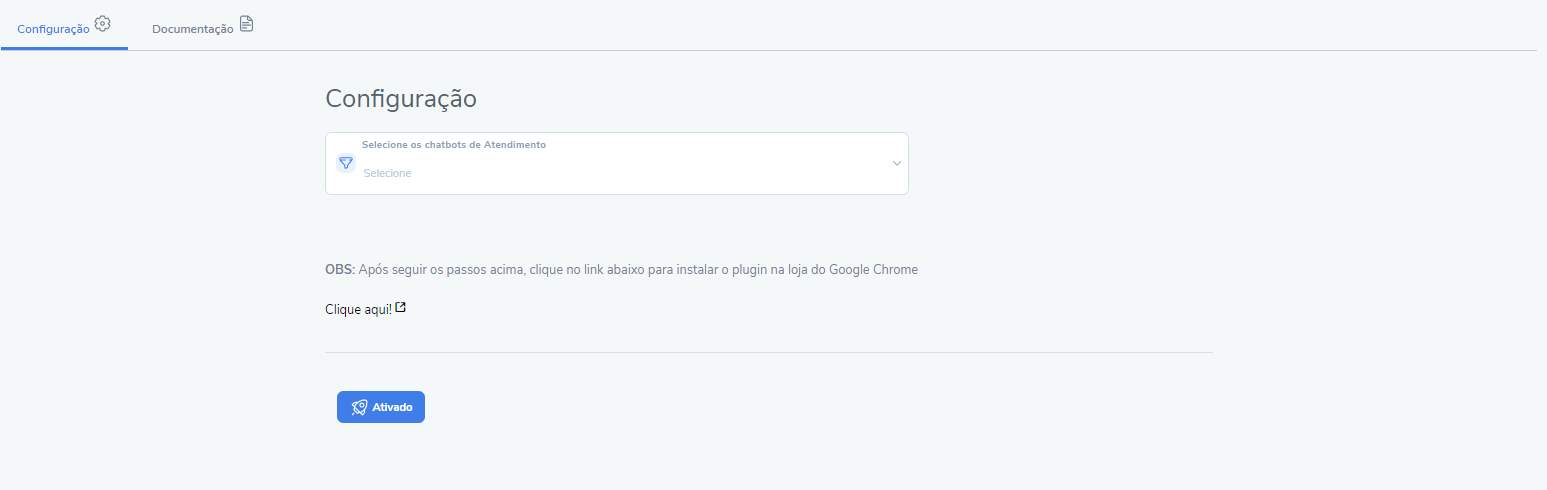Click the gear icon beside Configuração tab
Image resolution: width=1547 pixels, height=490 pixels.
point(102,23)
